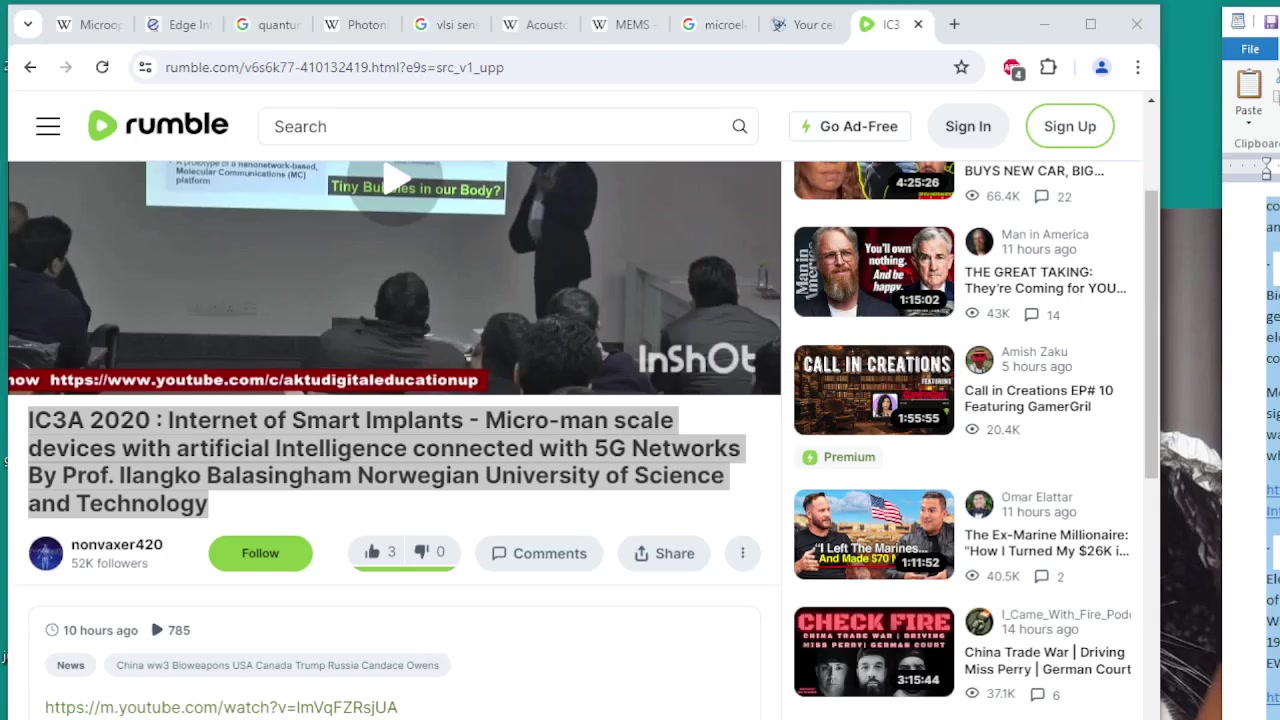Open China Trade War video thumbnail
1280x720 pixels.
(x=874, y=651)
